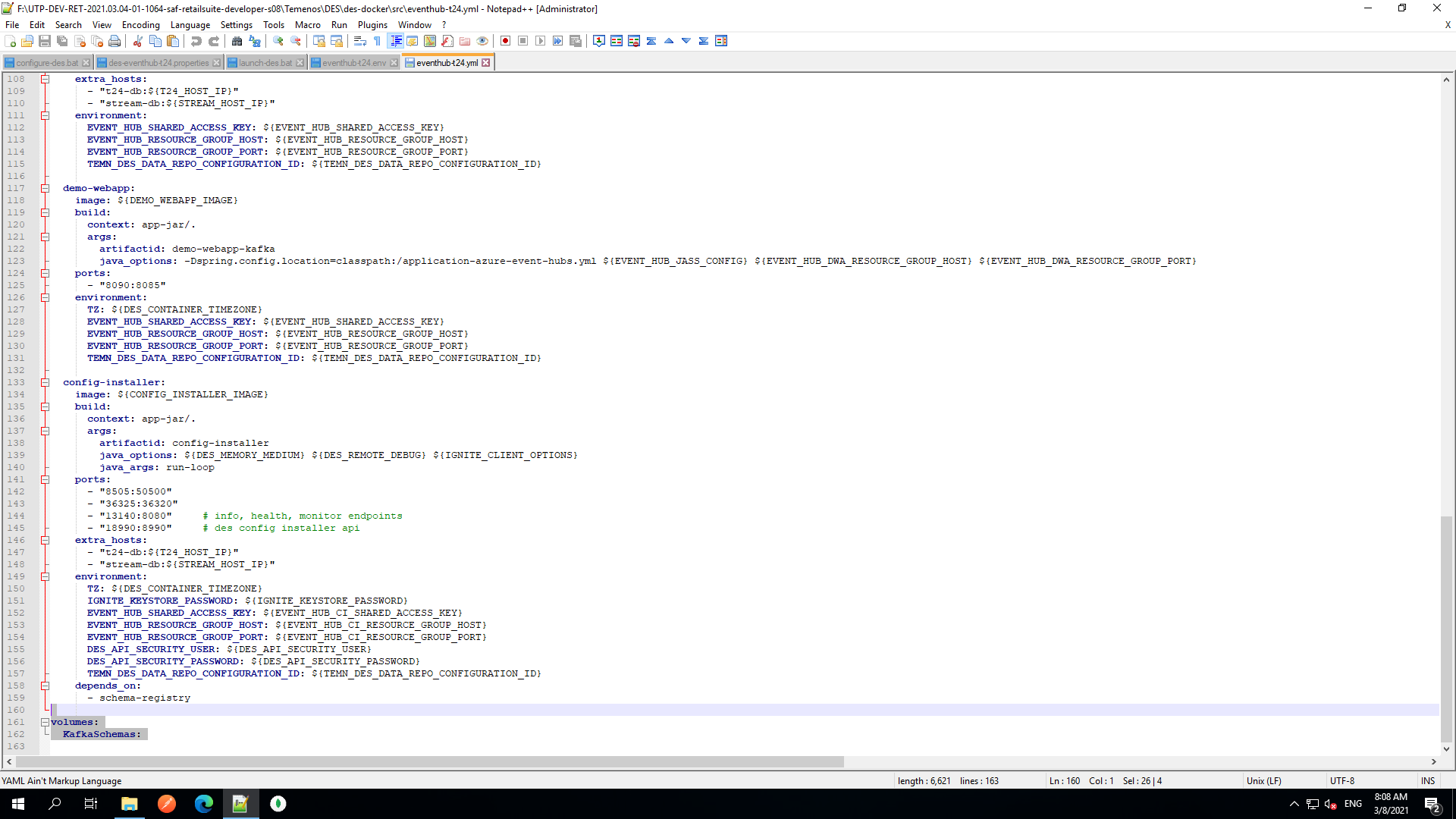
Task: Toggle Show All Characters pilcrow icon
Action: click(x=378, y=41)
